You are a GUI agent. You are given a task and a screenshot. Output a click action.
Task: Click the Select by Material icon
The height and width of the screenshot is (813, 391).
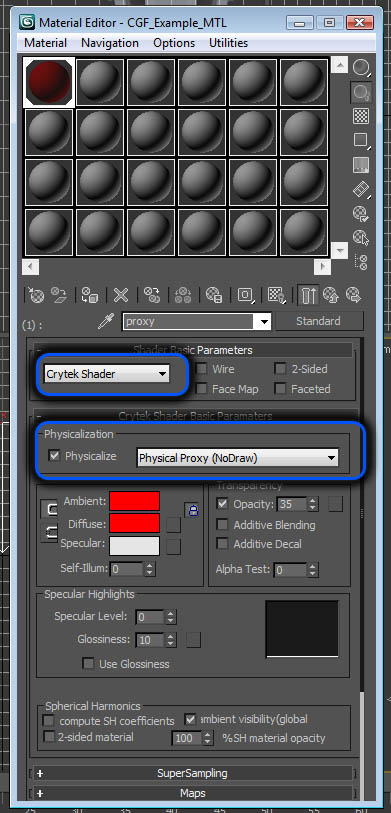tap(361, 238)
